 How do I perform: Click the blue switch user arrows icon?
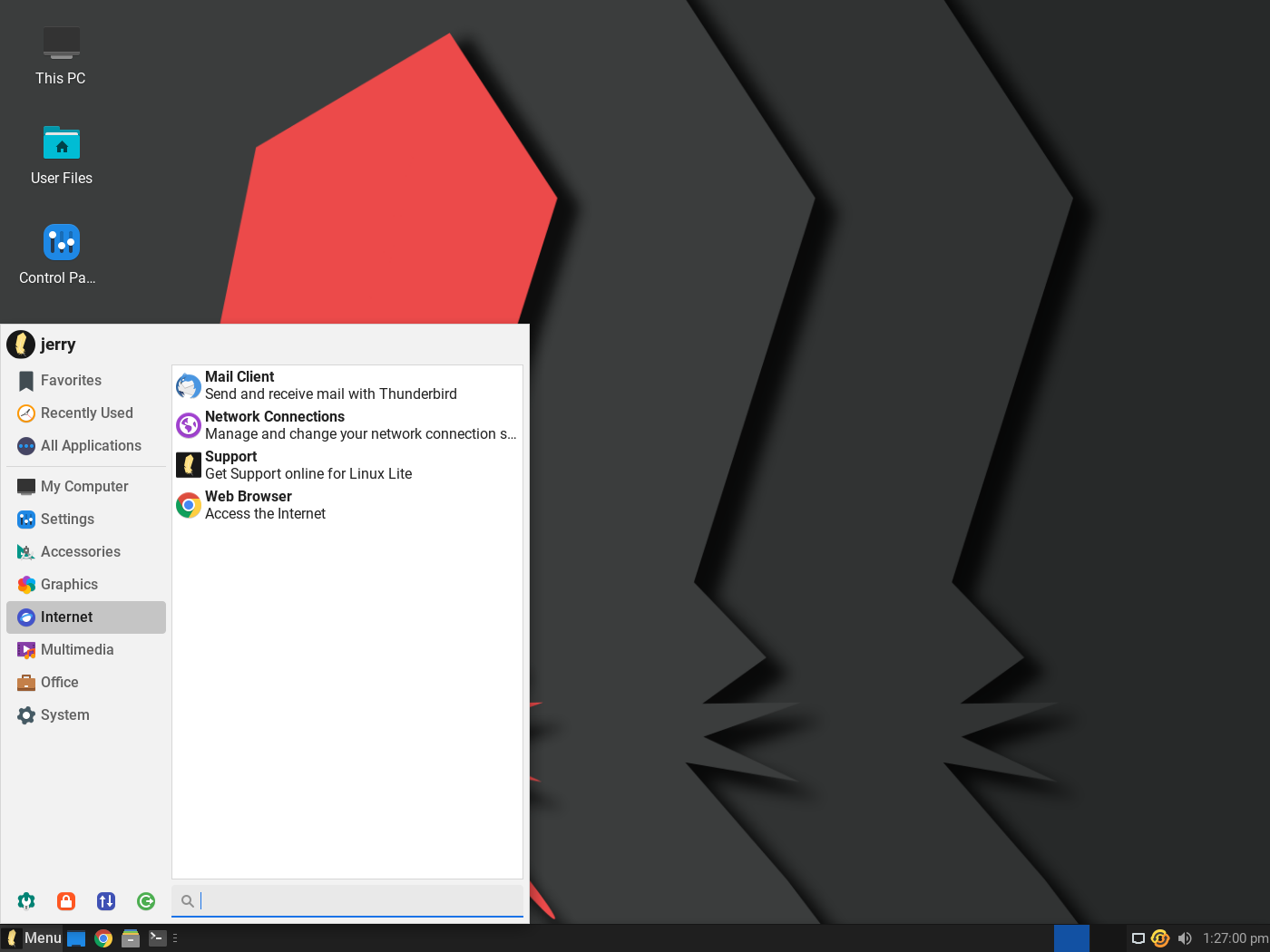pyautogui.click(x=106, y=900)
